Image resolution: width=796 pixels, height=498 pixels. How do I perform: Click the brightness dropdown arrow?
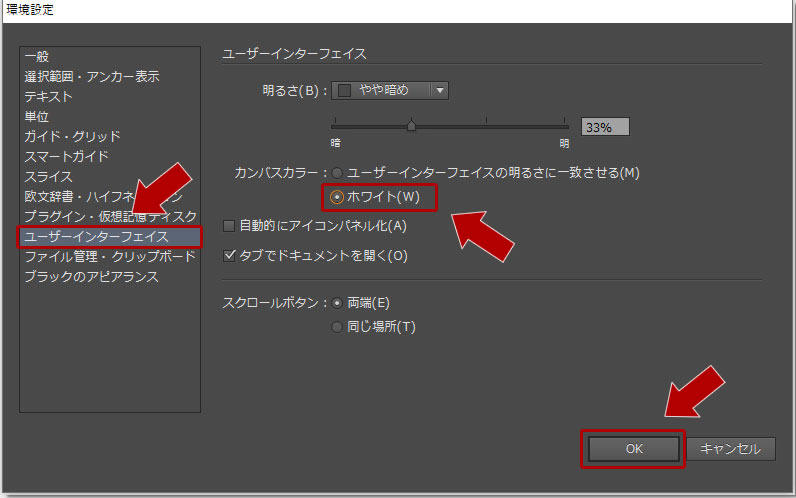click(x=440, y=90)
